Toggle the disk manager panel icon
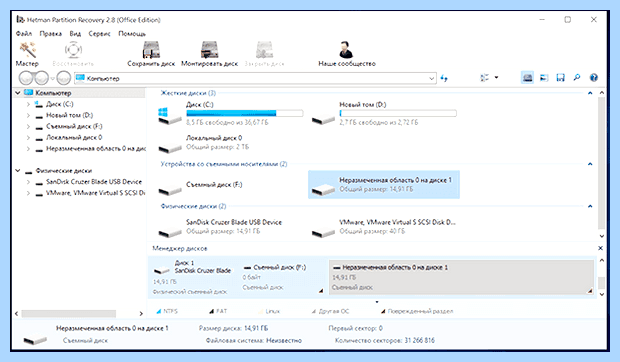The image size is (620, 362). click(x=527, y=78)
